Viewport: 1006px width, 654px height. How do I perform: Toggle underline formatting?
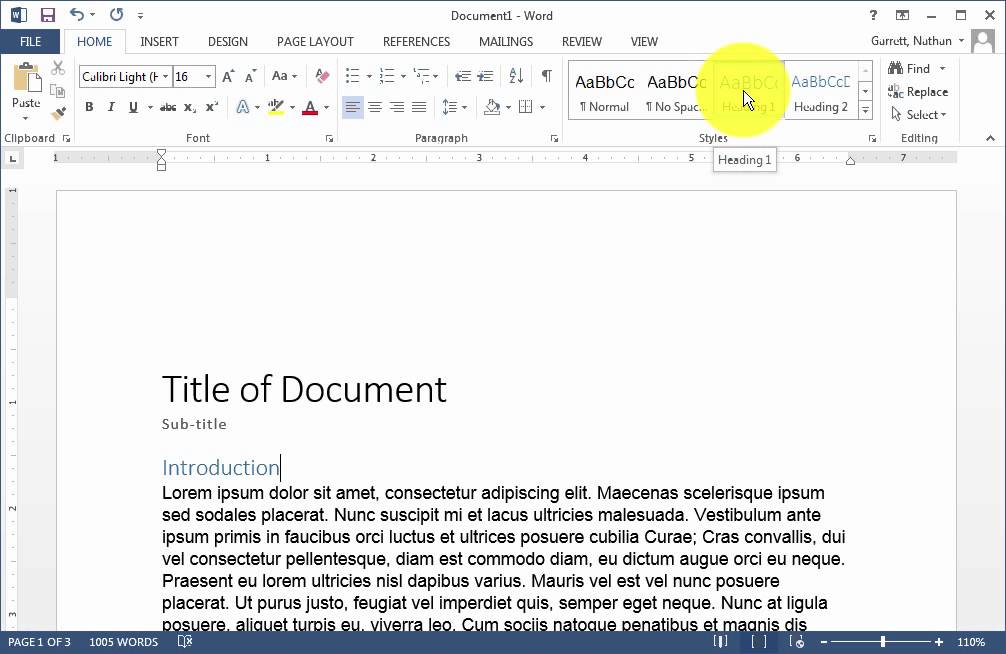133,107
